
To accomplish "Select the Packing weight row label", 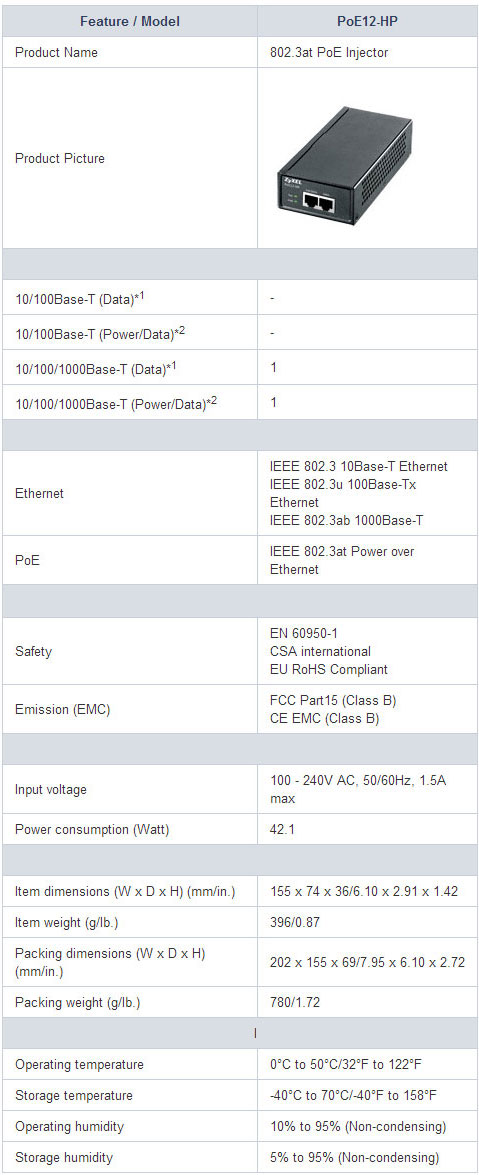I will (x=78, y=1002).
